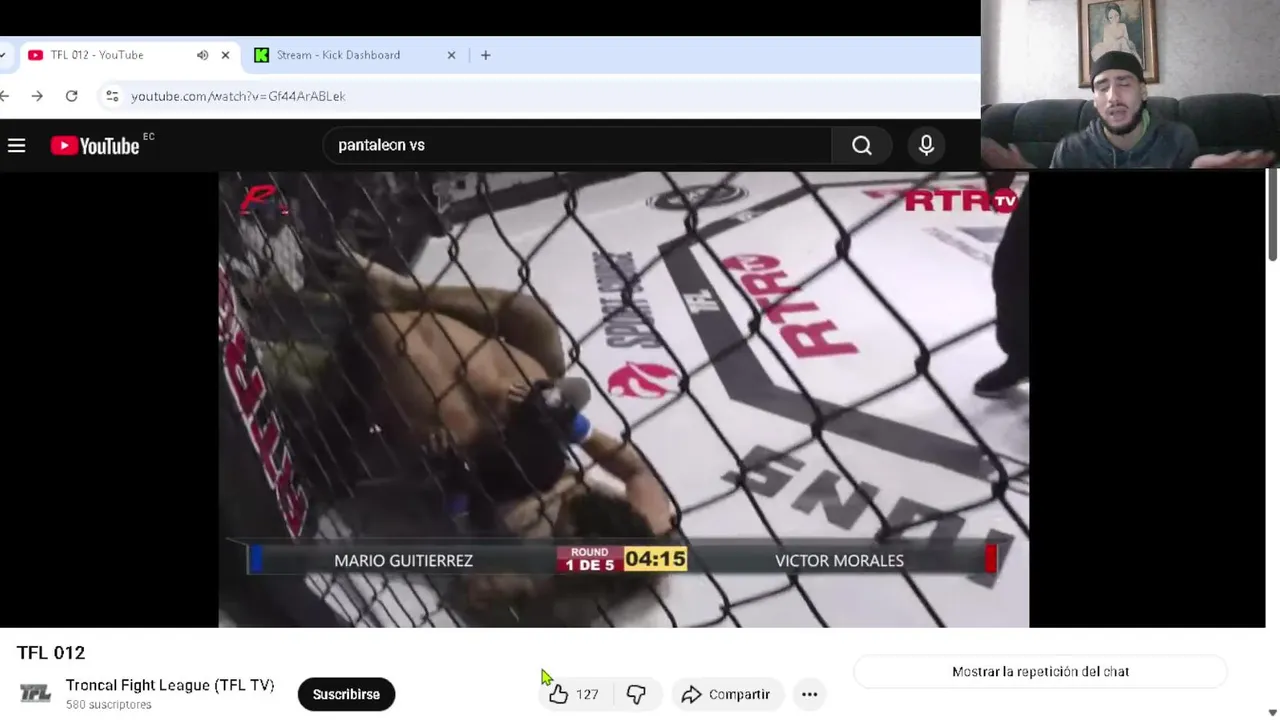Open the three-dot more actions menu
The height and width of the screenshot is (720, 1280).
pyautogui.click(x=809, y=694)
